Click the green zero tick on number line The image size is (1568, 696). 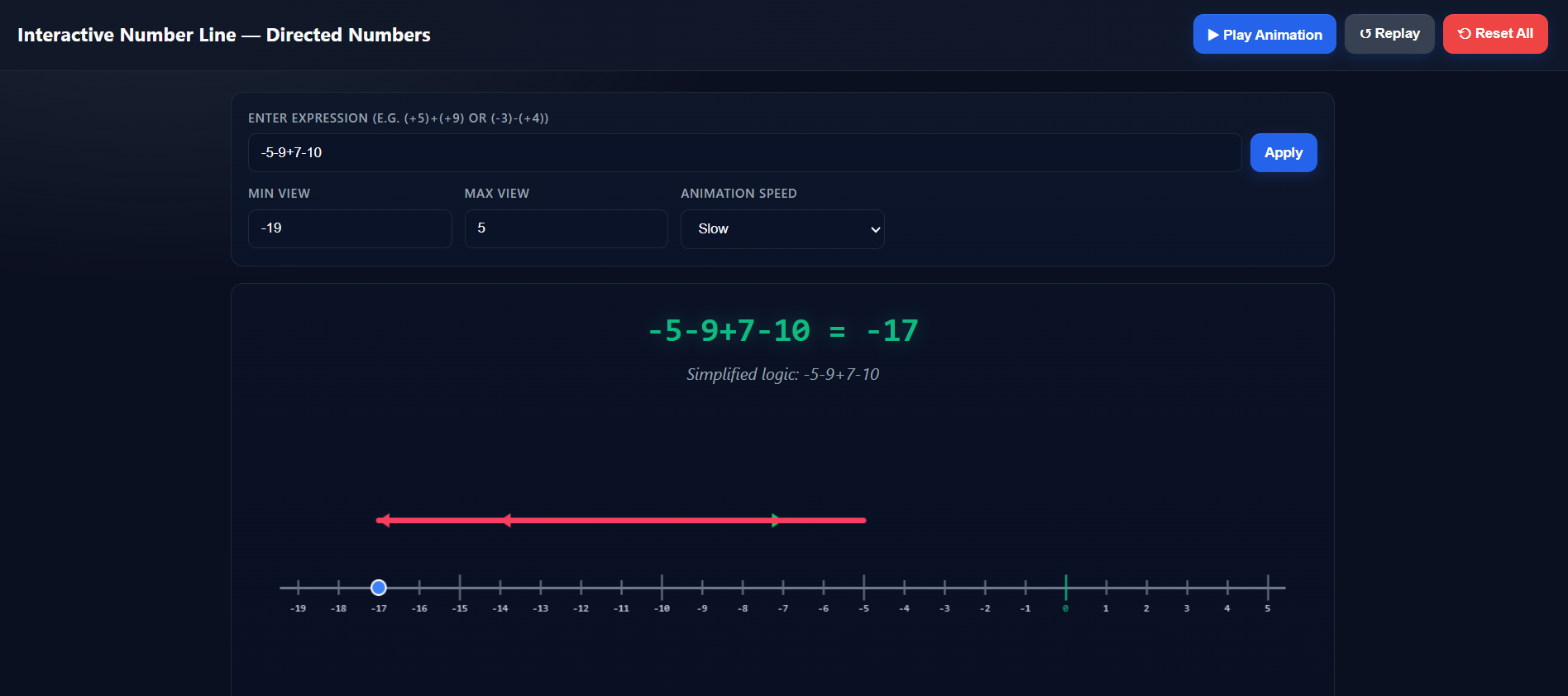tap(1065, 588)
